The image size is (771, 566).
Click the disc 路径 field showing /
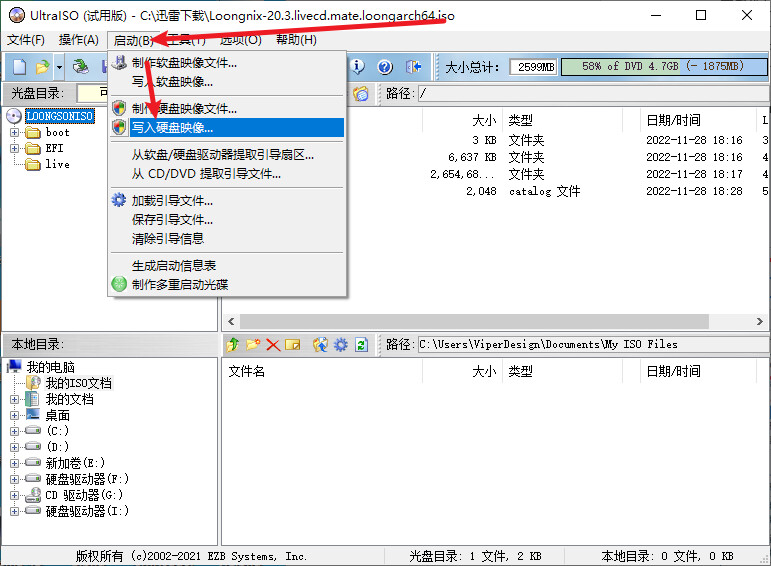point(593,93)
